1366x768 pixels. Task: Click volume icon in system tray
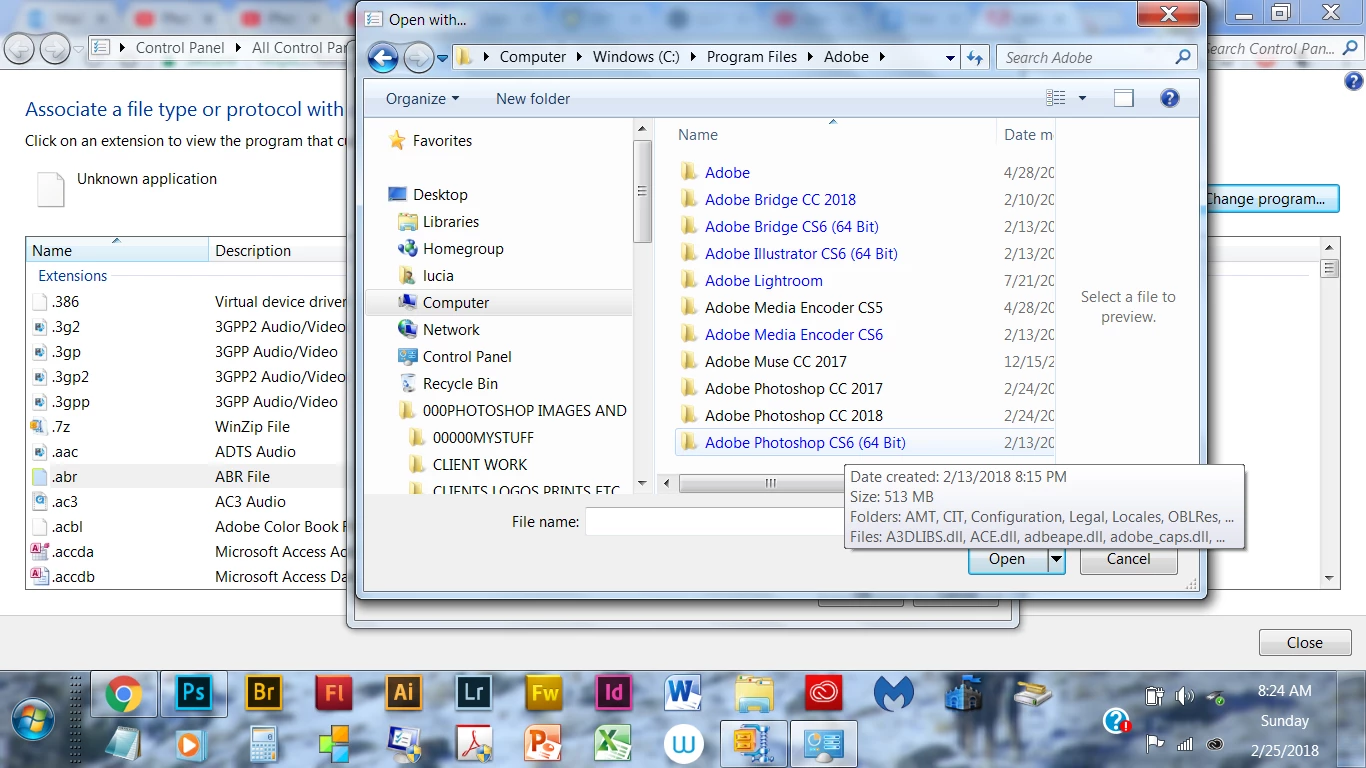click(x=1184, y=697)
